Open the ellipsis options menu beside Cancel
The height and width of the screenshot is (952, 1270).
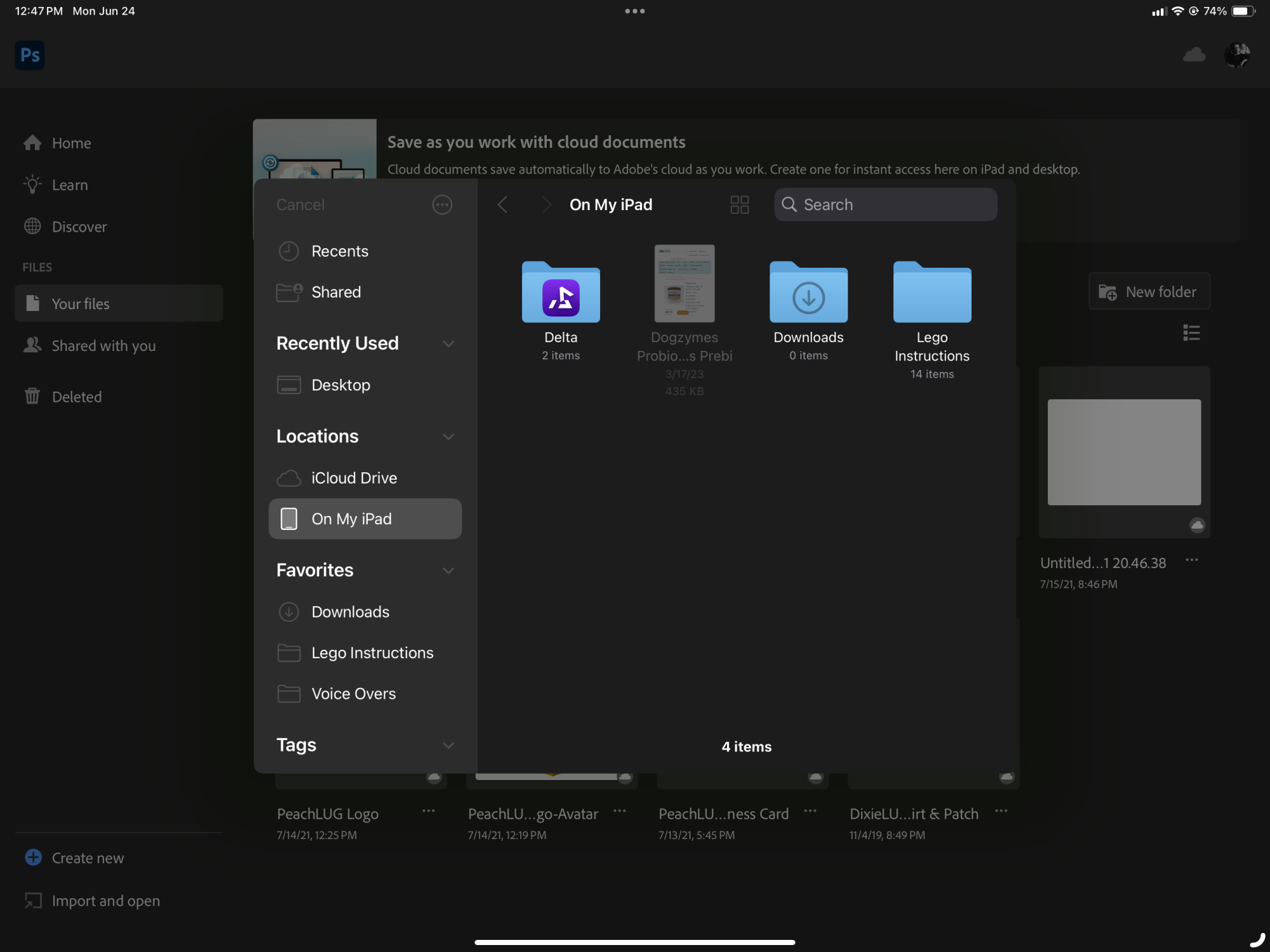pyautogui.click(x=442, y=204)
